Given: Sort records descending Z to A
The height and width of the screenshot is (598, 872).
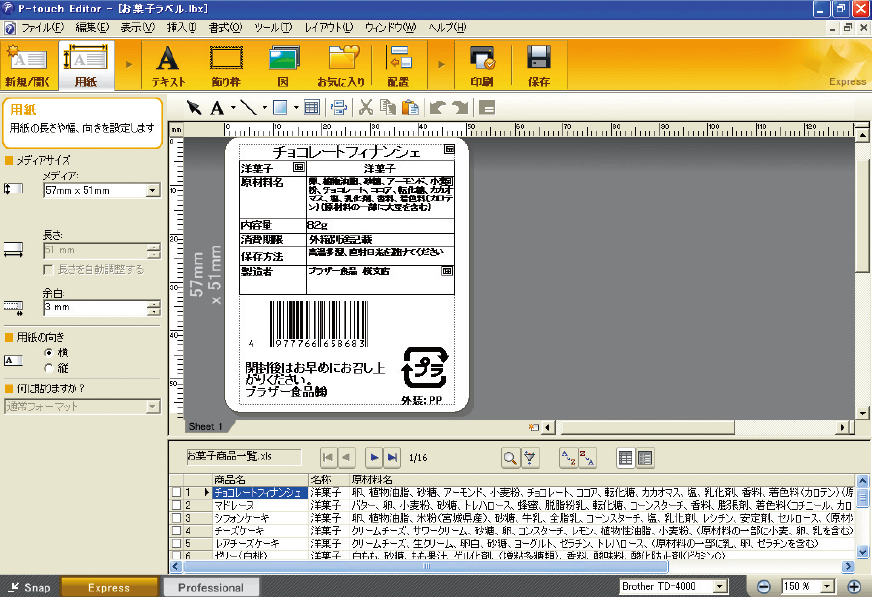Looking at the screenshot, I should pos(587,458).
